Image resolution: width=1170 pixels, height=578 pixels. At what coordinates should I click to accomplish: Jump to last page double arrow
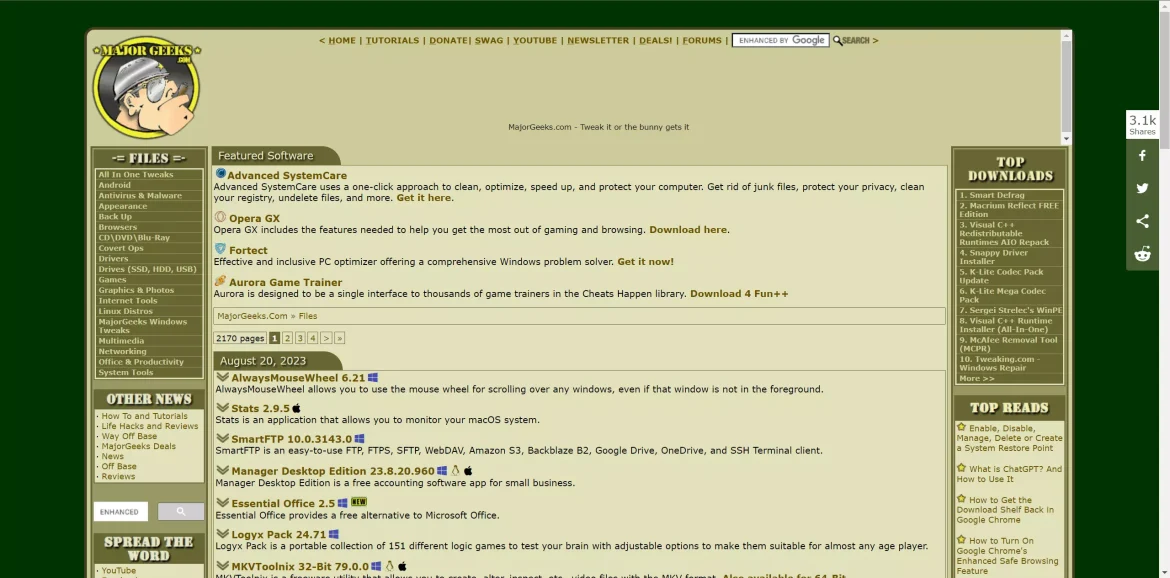pyautogui.click(x=340, y=338)
